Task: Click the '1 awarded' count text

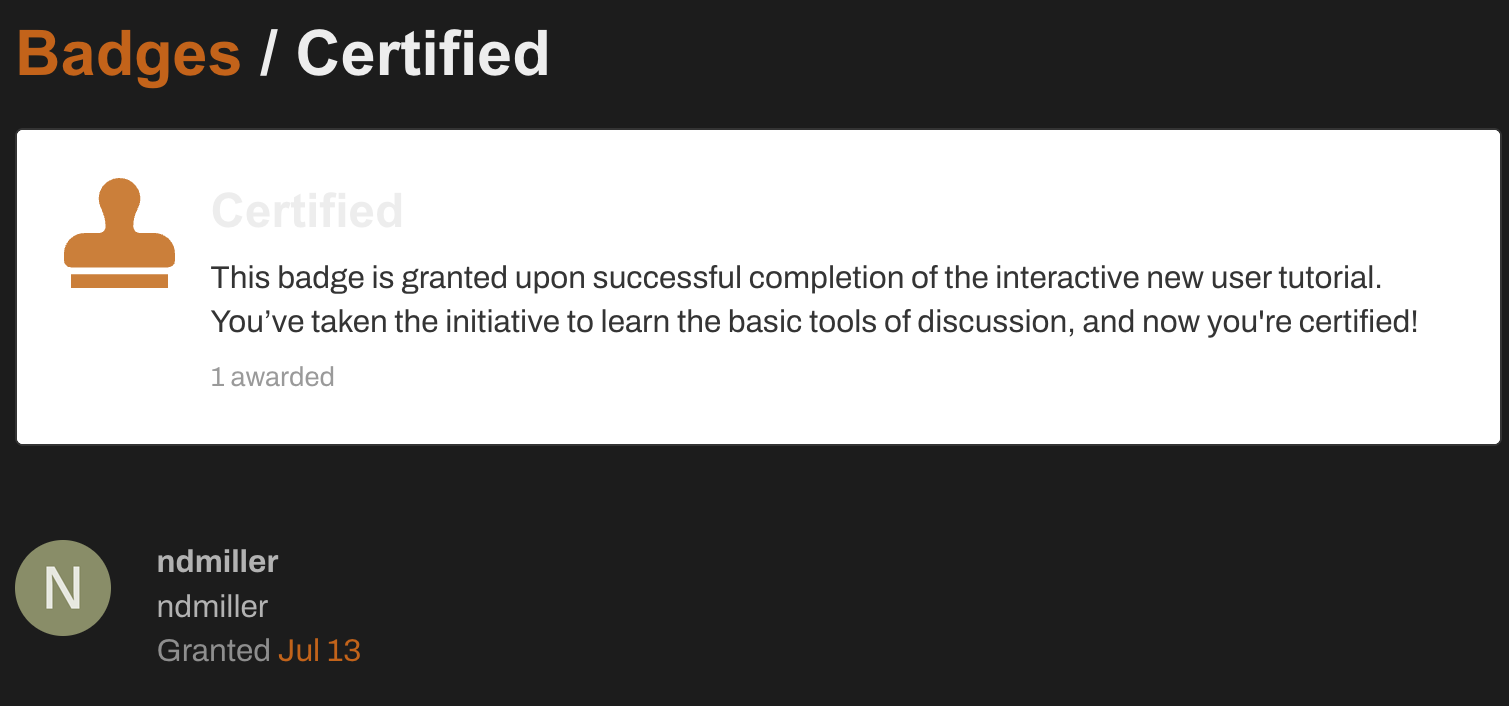Action: (272, 377)
